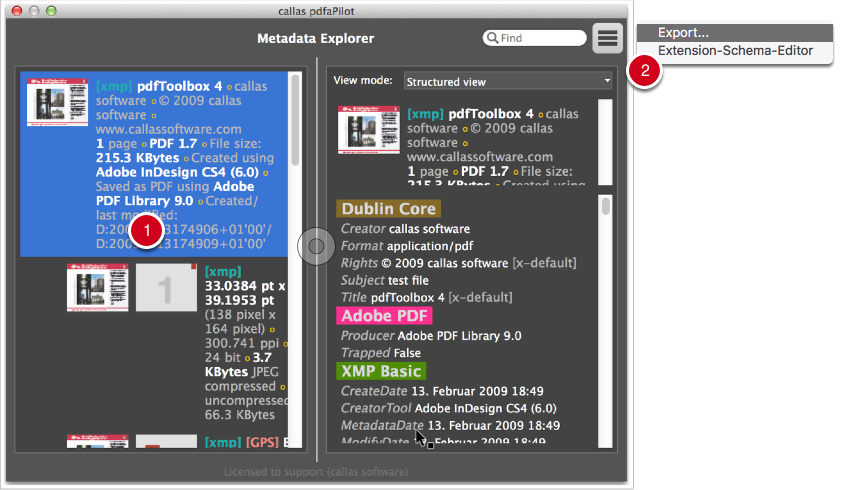
Task: Click the magnifier icon in Find field
Action: point(492,38)
